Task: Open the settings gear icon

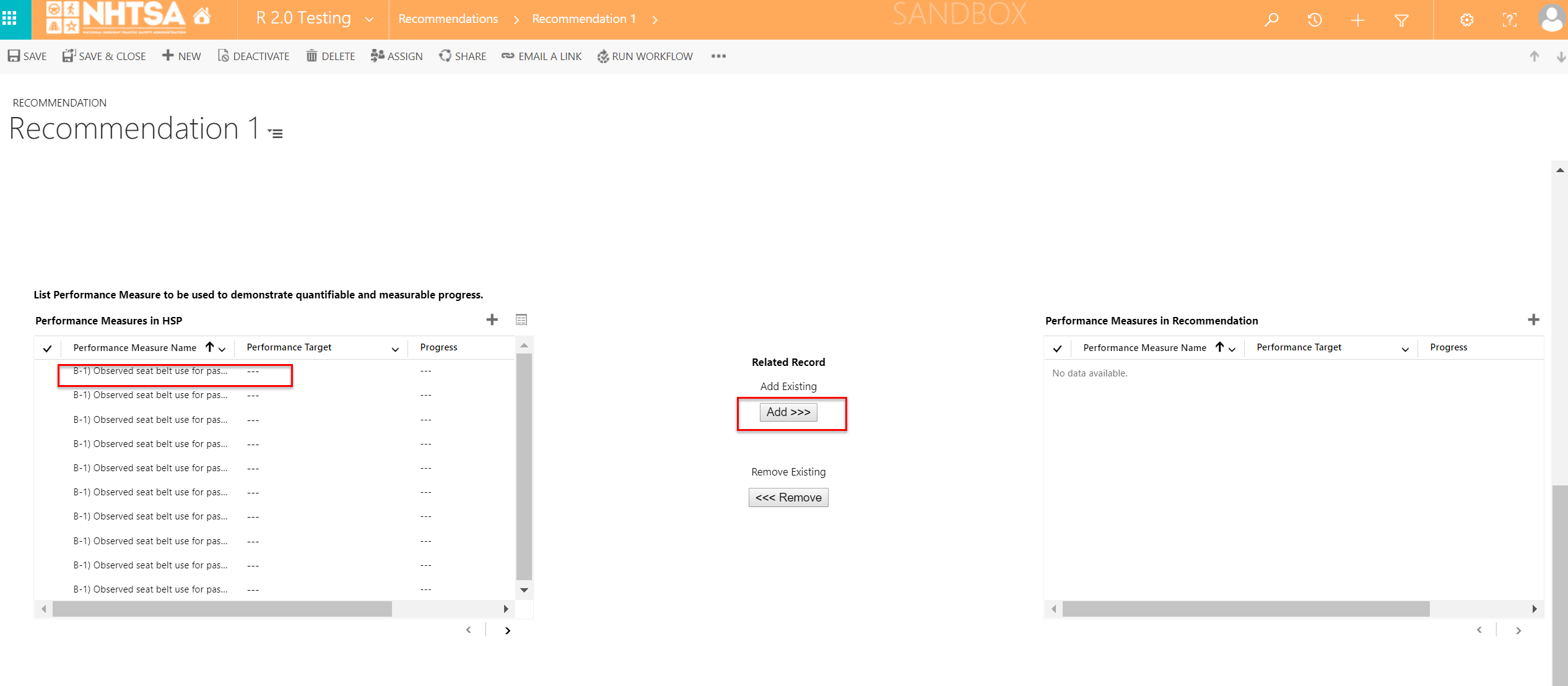Action: tap(1466, 20)
